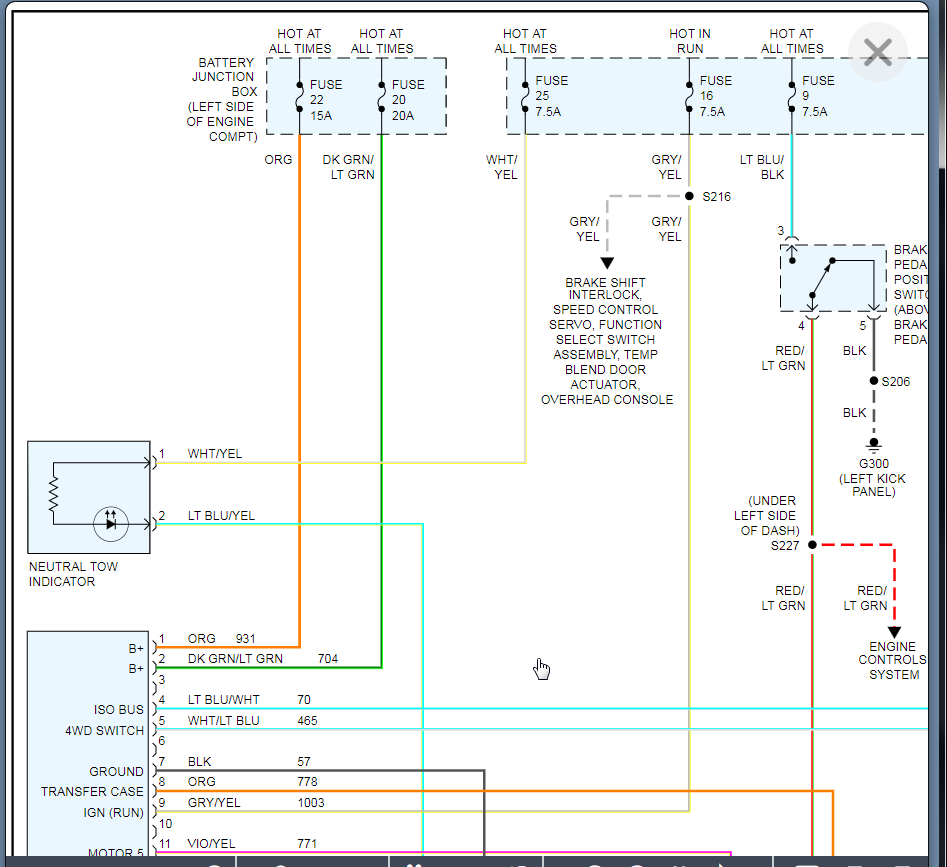The width and height of the screenshot is (947, 867).
Task: Click the arrowhead above Brake Shift Interlock
Action: coord(607,263)
